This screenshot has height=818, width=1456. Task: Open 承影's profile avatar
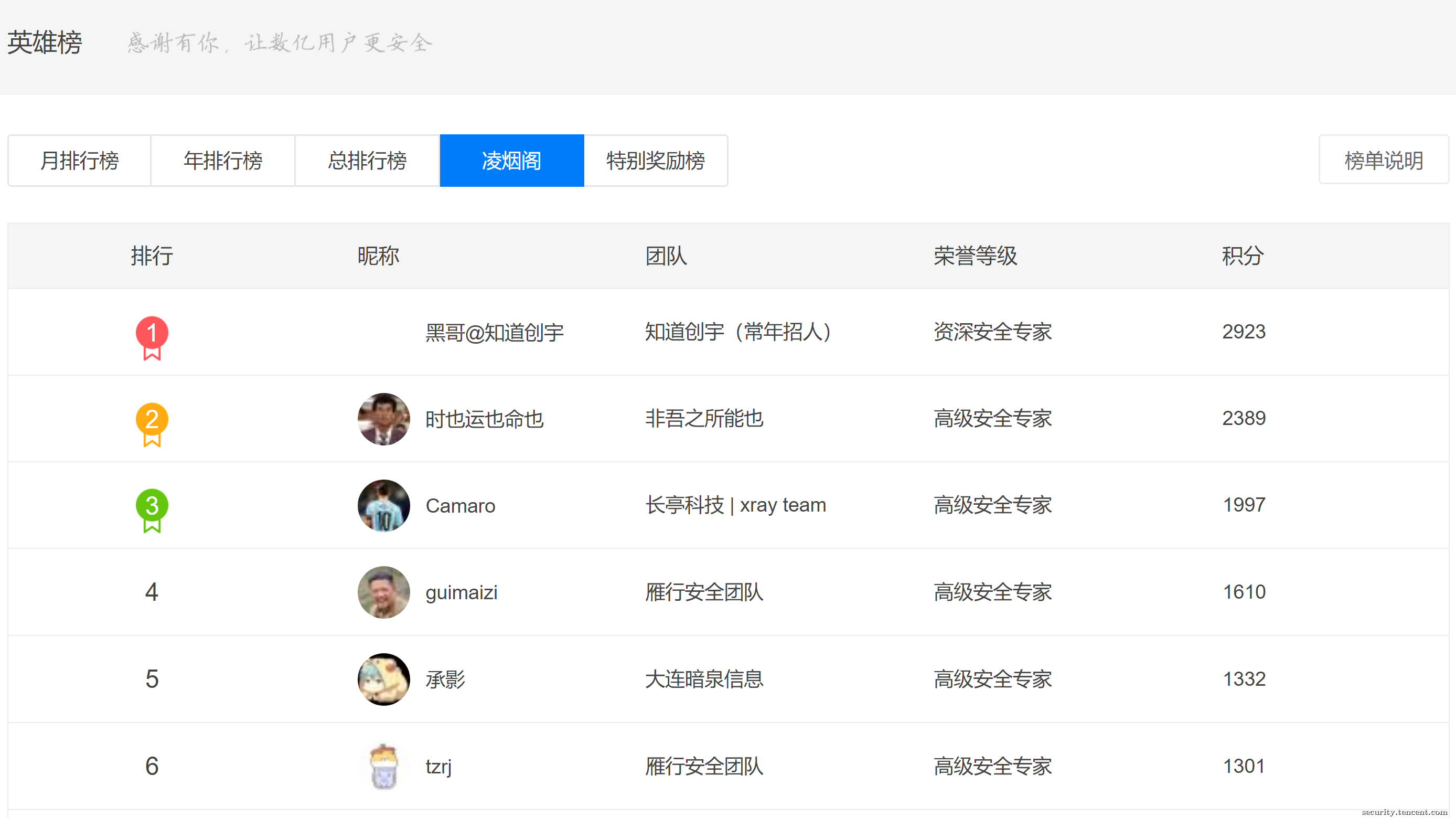point(384,679)
